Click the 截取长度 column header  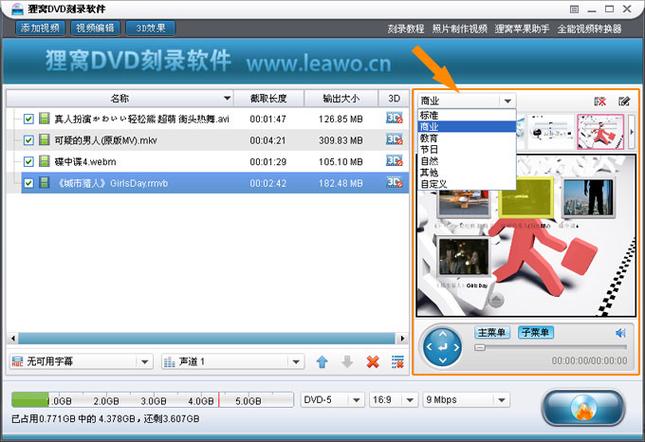click(x=269, y=99)
